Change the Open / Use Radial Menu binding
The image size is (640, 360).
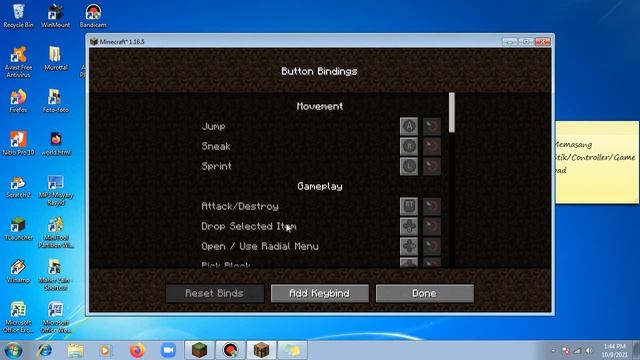pyautogui.click(x=409, y=246)
